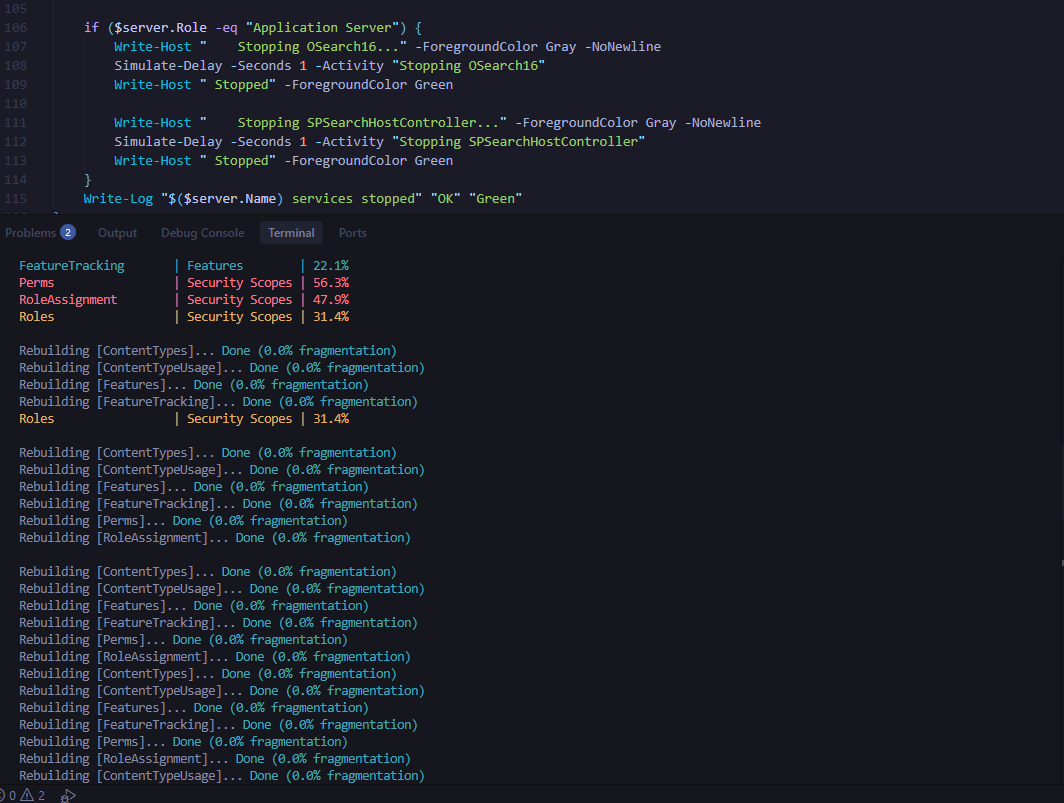The image size is (1064, 803).
Task: Switch to the Debug Console tab
Action: [202, 233]
